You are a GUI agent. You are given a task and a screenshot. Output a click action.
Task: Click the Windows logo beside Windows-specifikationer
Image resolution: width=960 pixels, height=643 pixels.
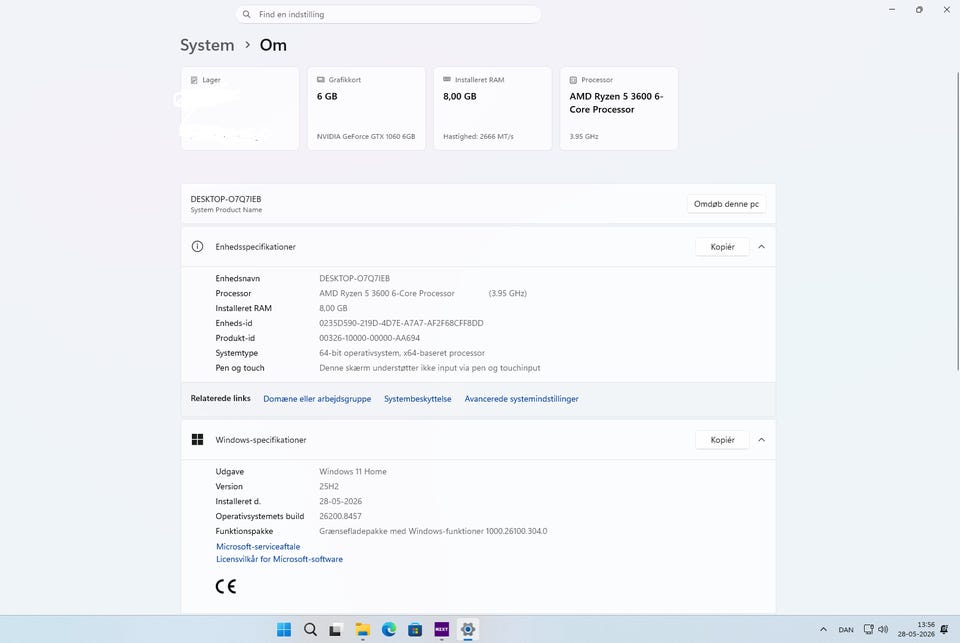[x=197, y=440]
